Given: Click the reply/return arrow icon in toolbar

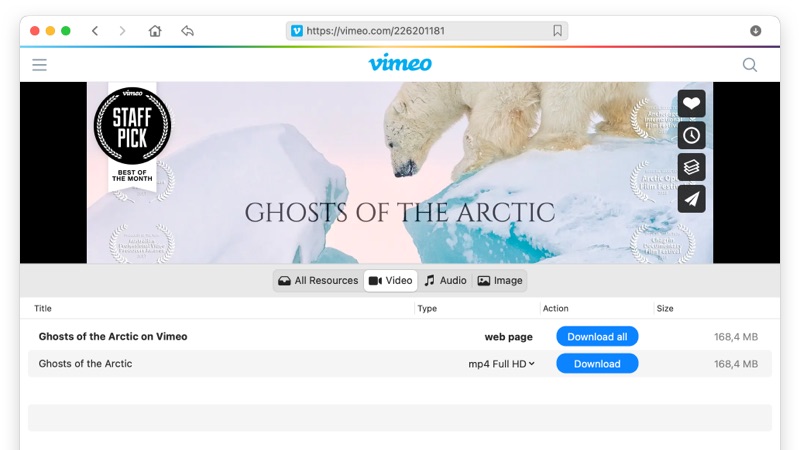Looking at the screenshot, I should [x=187, y=31].
